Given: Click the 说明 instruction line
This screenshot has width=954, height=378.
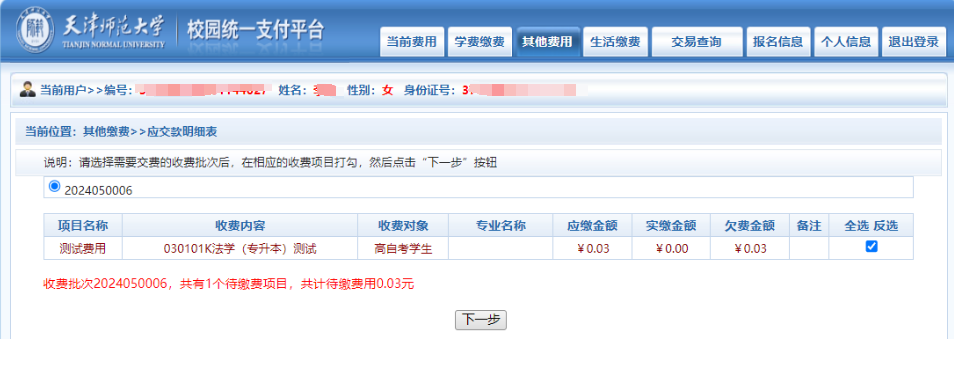Looking at the screenshot, I should (271, 163).
